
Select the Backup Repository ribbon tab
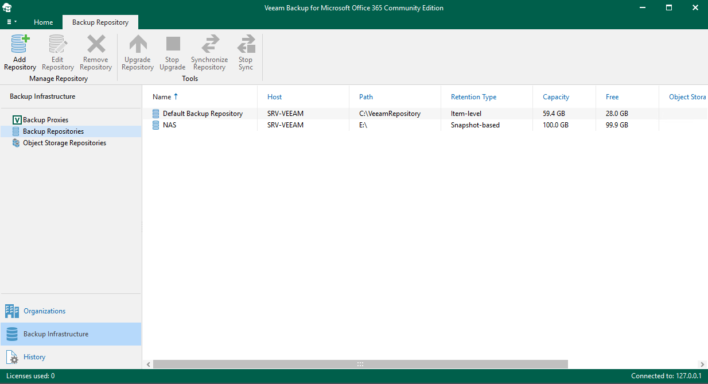pos(100,22)
